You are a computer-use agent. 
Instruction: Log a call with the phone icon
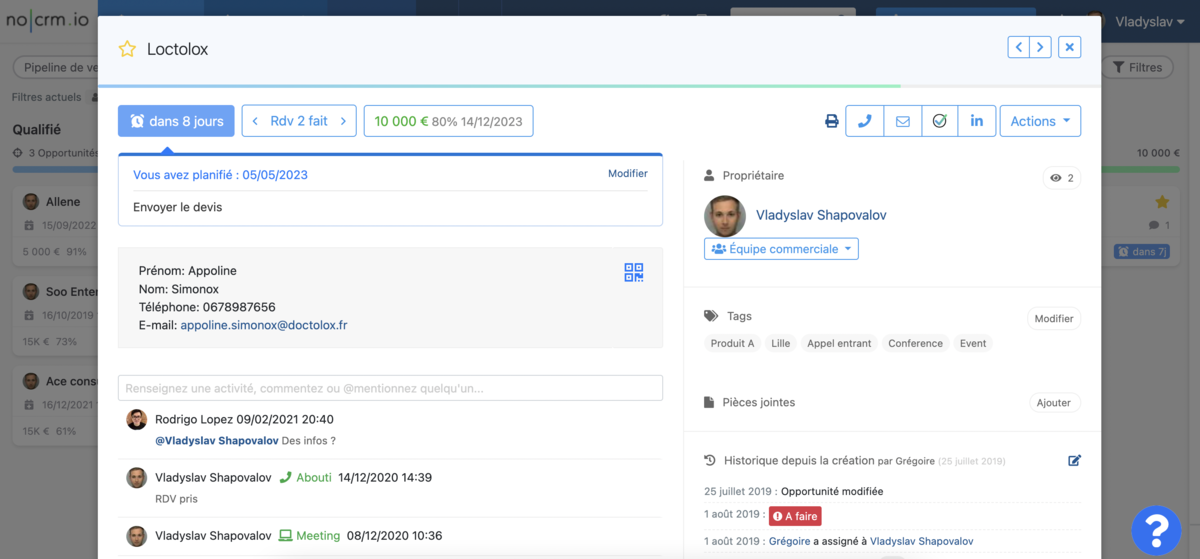(864, 121)
